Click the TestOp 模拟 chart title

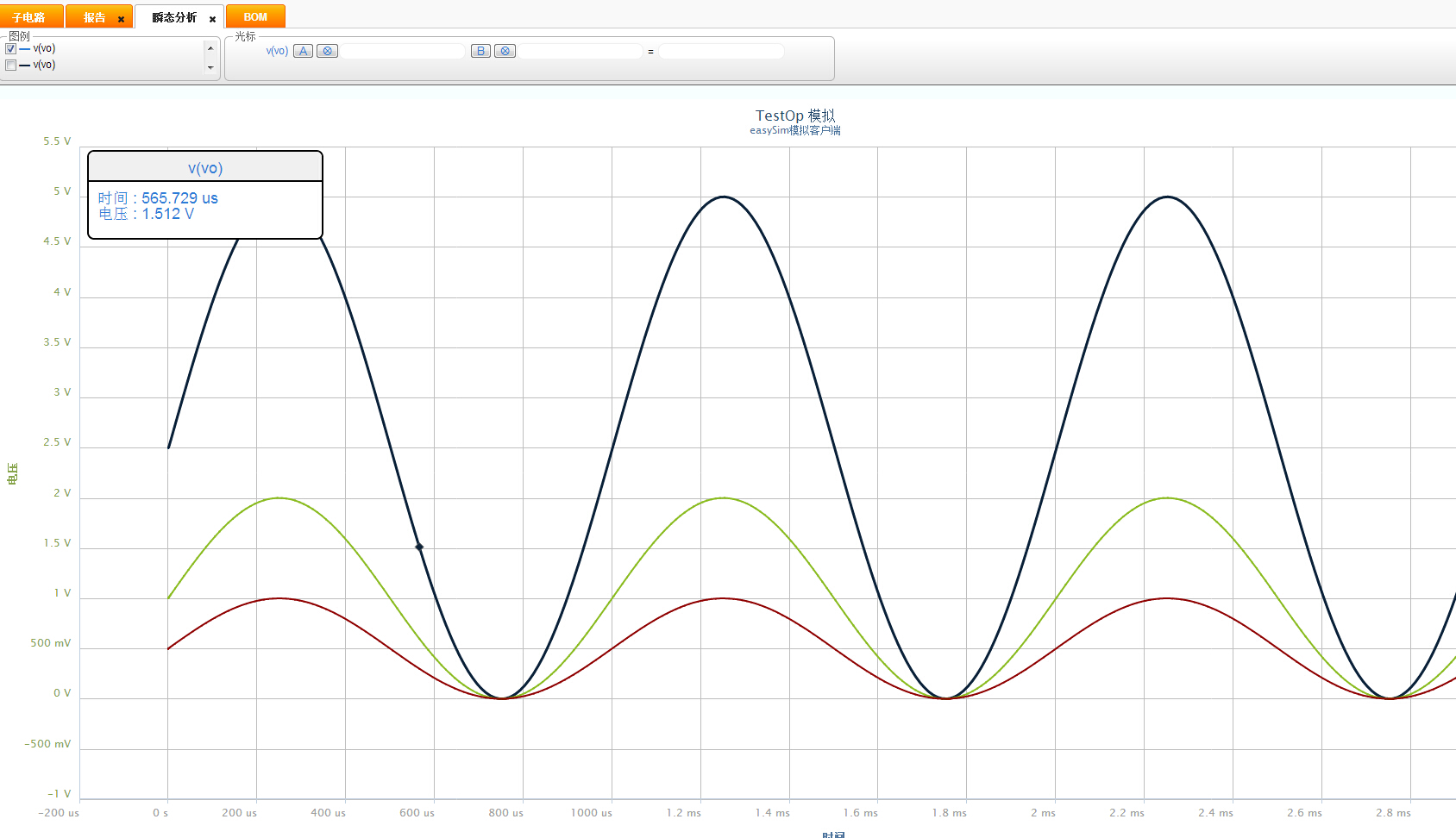(x=795, y=116)
